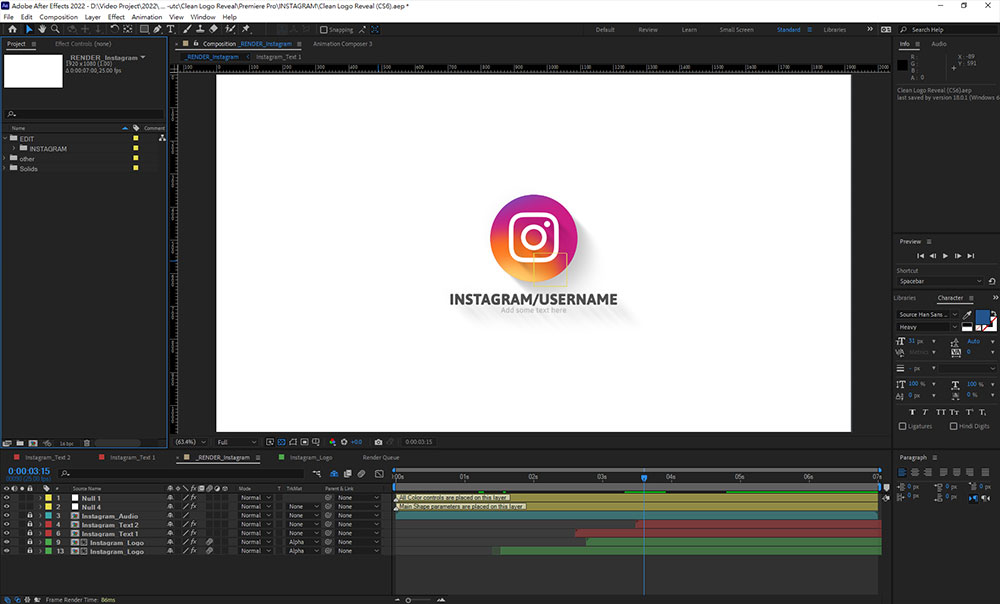
Task: Open the Heavy font style dropdown
Action: click(927, 327)
